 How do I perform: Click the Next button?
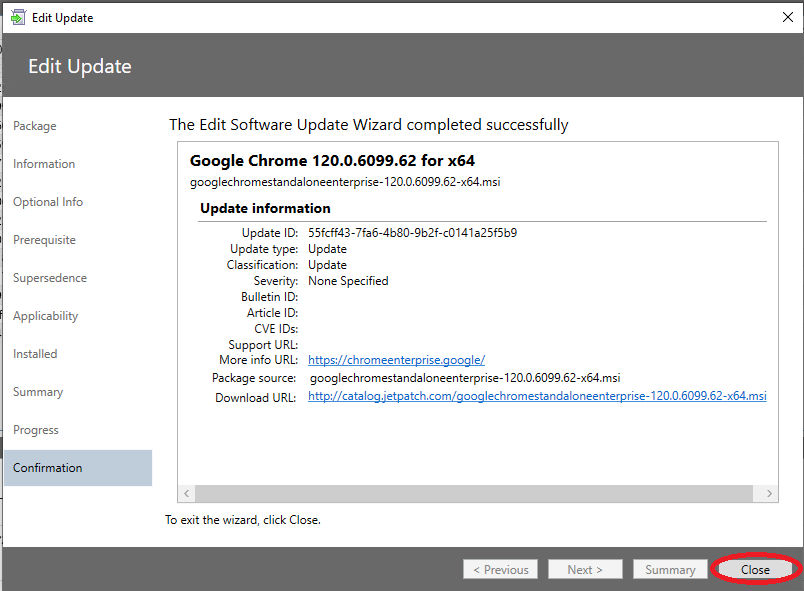pos(585,569)
